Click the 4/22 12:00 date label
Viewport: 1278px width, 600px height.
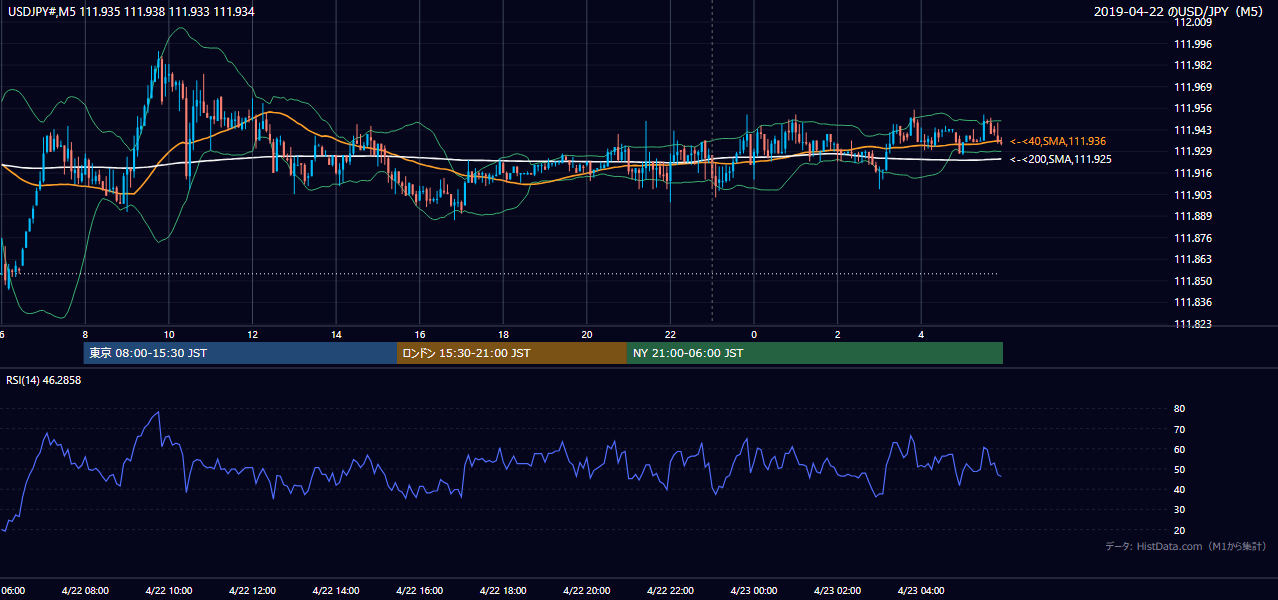pos(252,591)
